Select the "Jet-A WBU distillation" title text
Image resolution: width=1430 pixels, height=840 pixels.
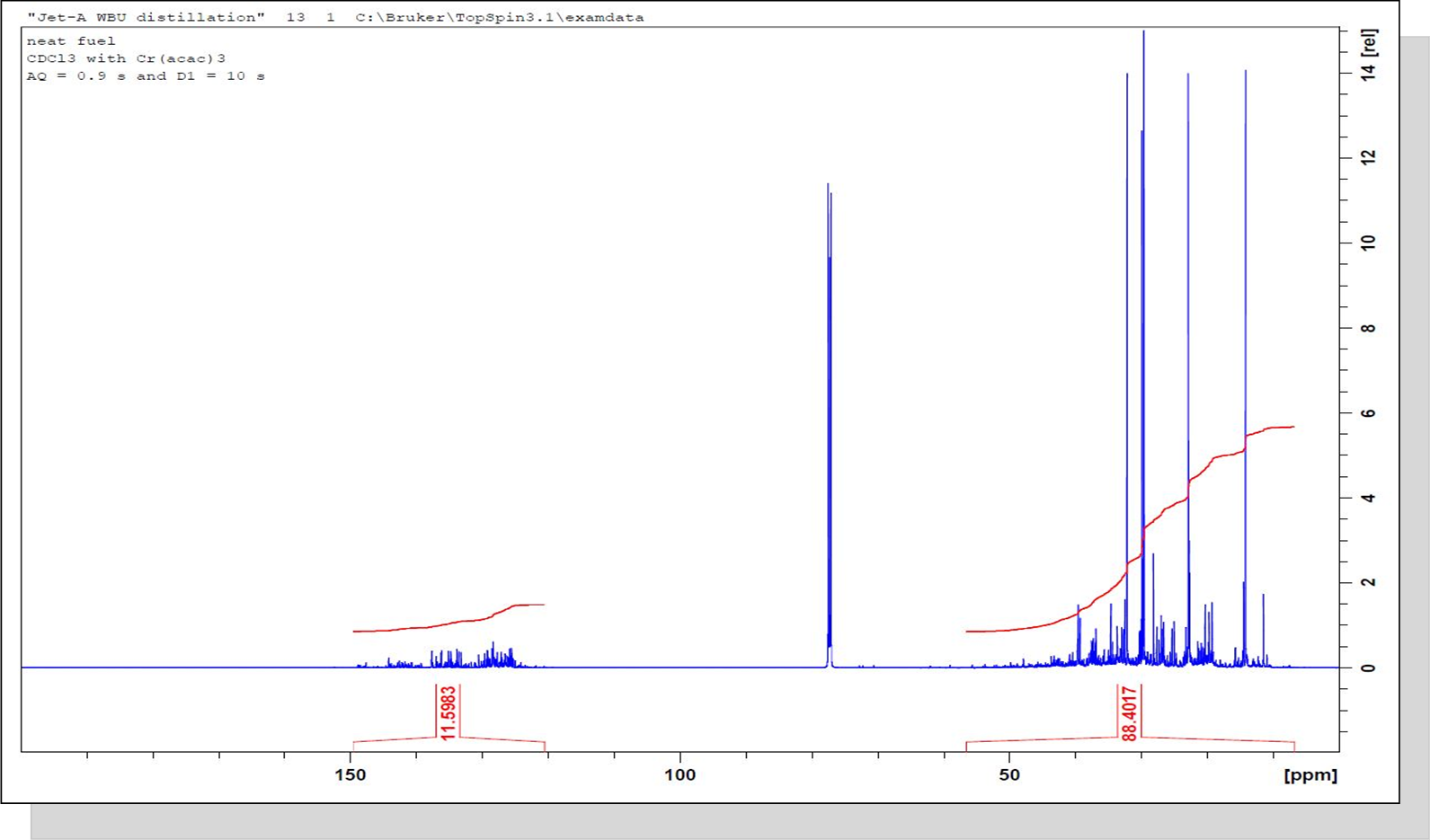[146, 17]
